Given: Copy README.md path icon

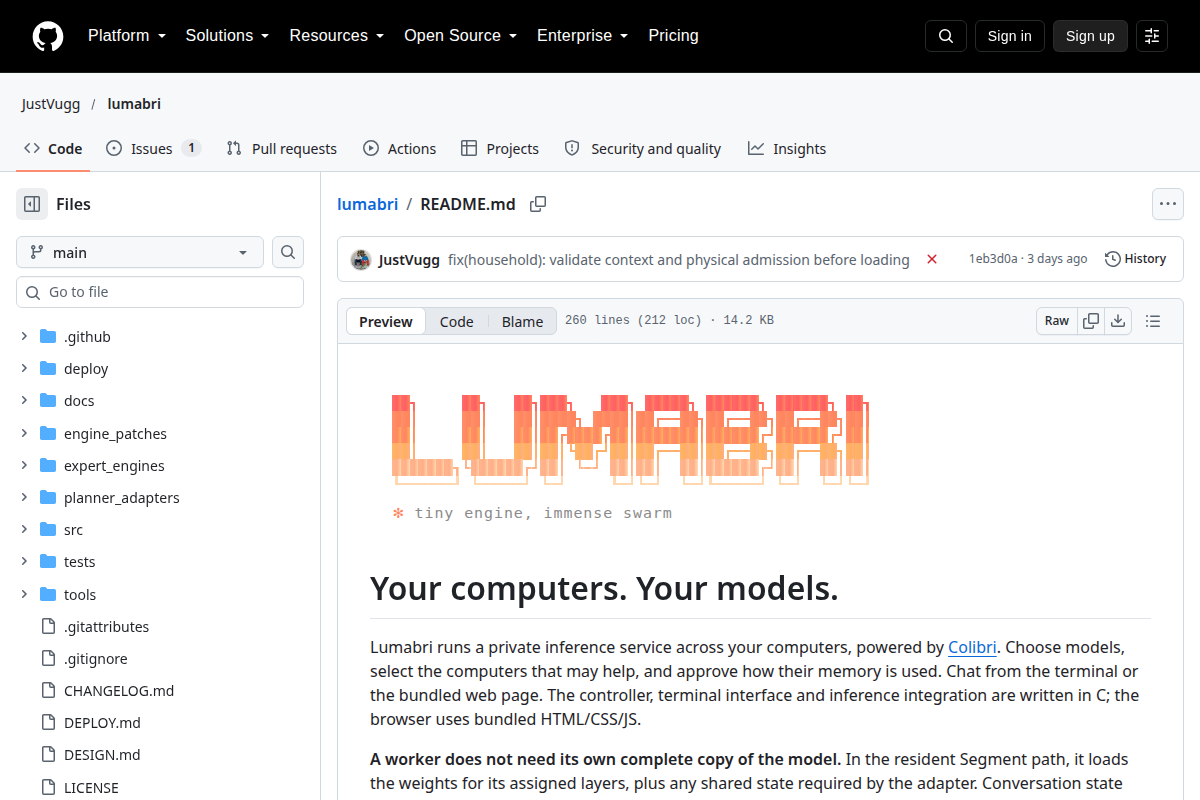Looking at the screenshot, I should pos(538,204).
